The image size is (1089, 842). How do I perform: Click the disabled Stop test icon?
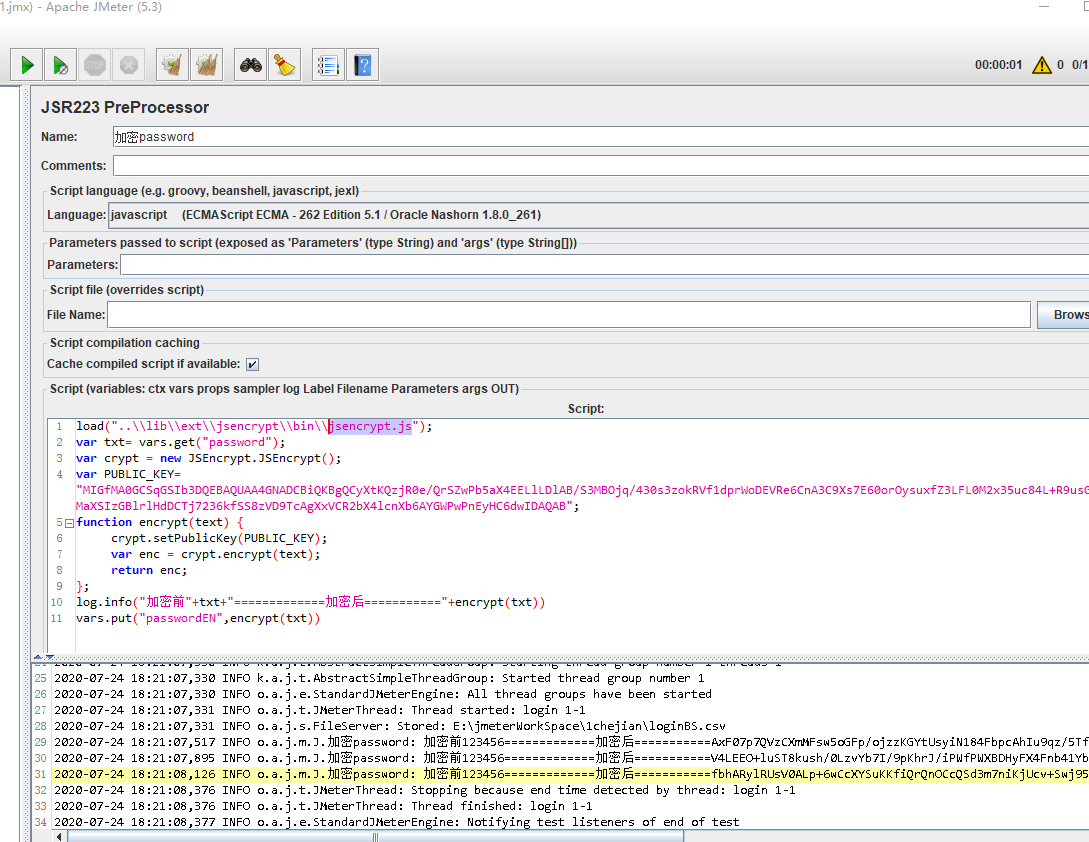tap(95, 65)
